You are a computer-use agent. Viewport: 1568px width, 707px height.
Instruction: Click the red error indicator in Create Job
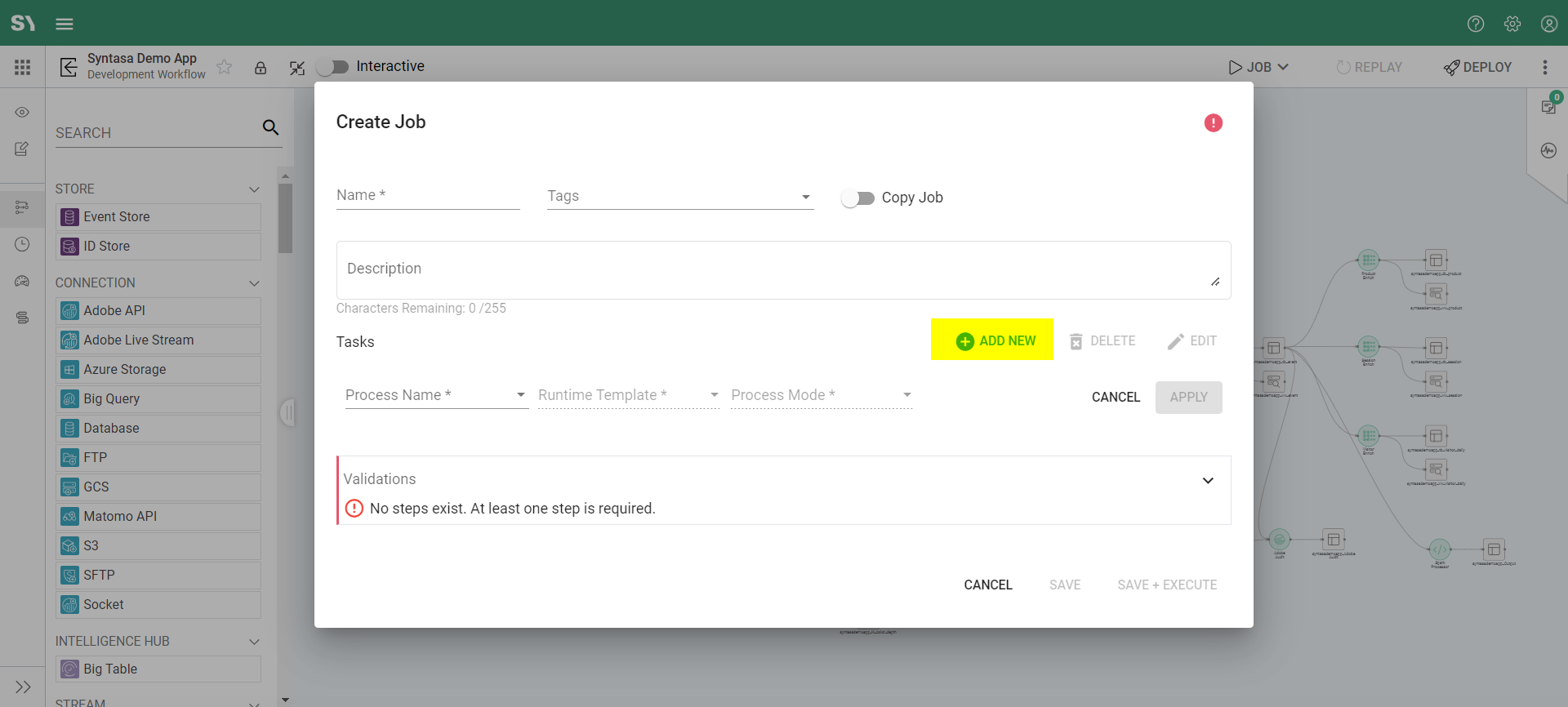coord(1213,122)
